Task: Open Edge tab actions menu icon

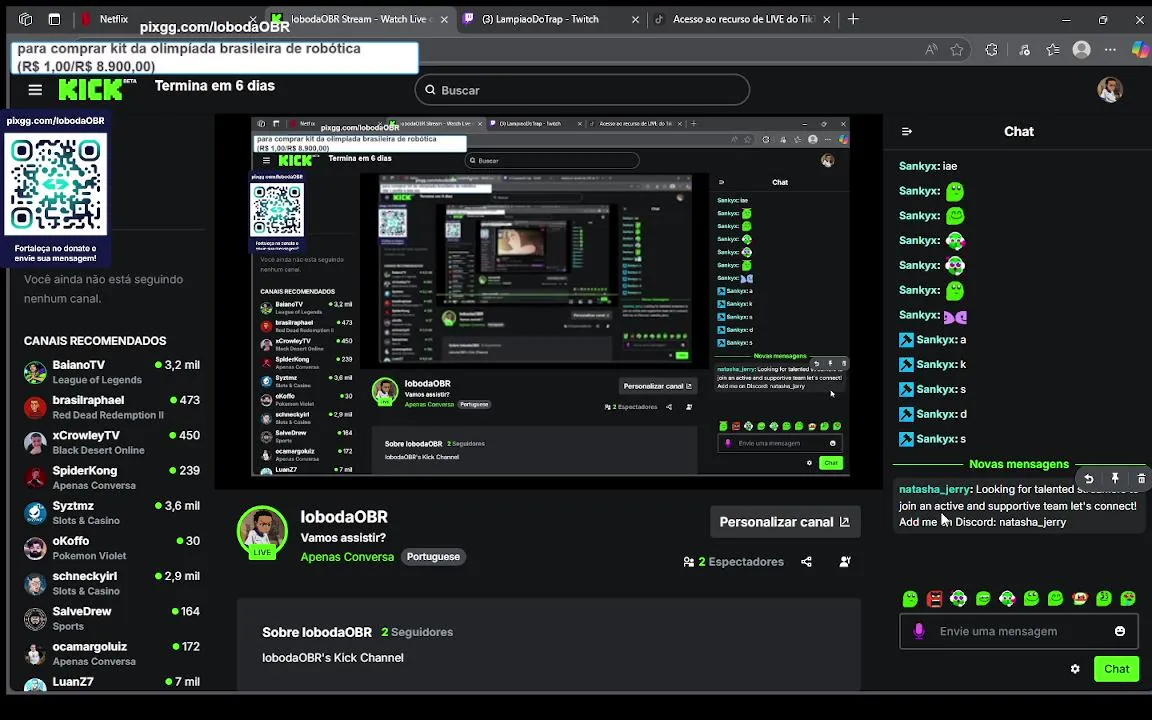Action: click(54, 20)
